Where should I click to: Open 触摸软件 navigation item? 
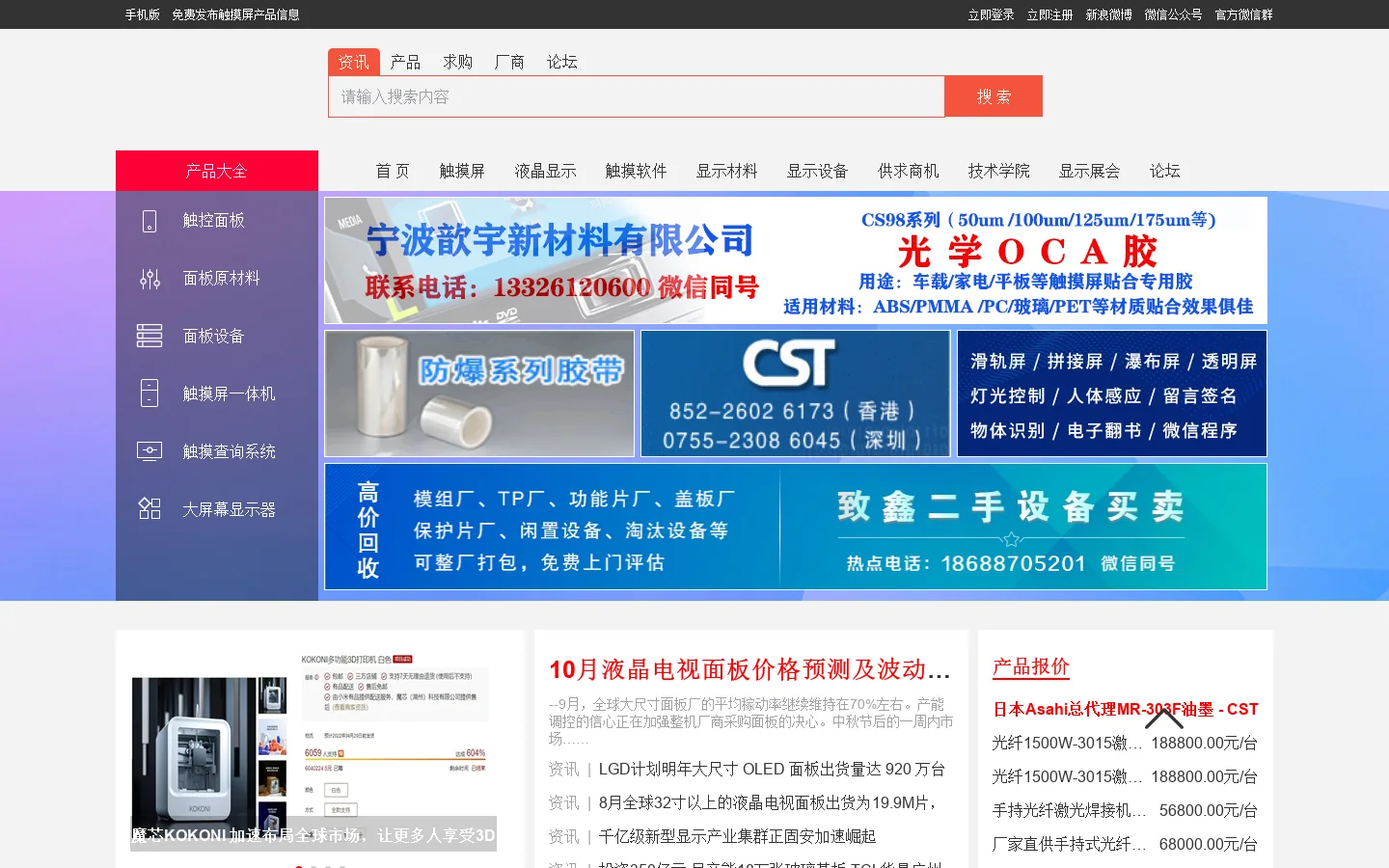[636, 171]
